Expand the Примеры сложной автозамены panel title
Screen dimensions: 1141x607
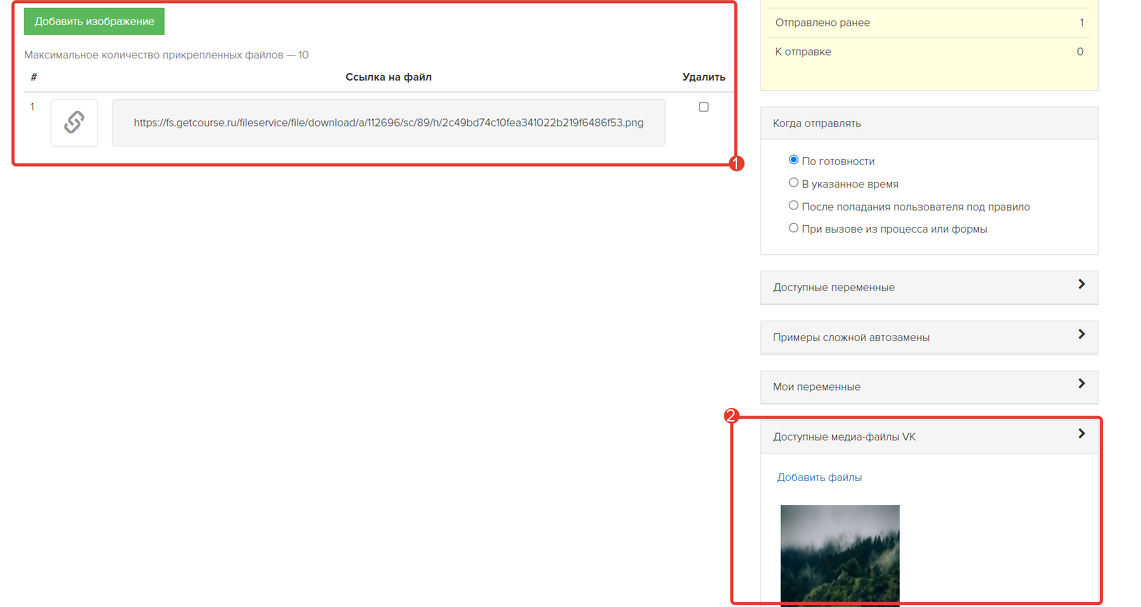click(851, 338)
